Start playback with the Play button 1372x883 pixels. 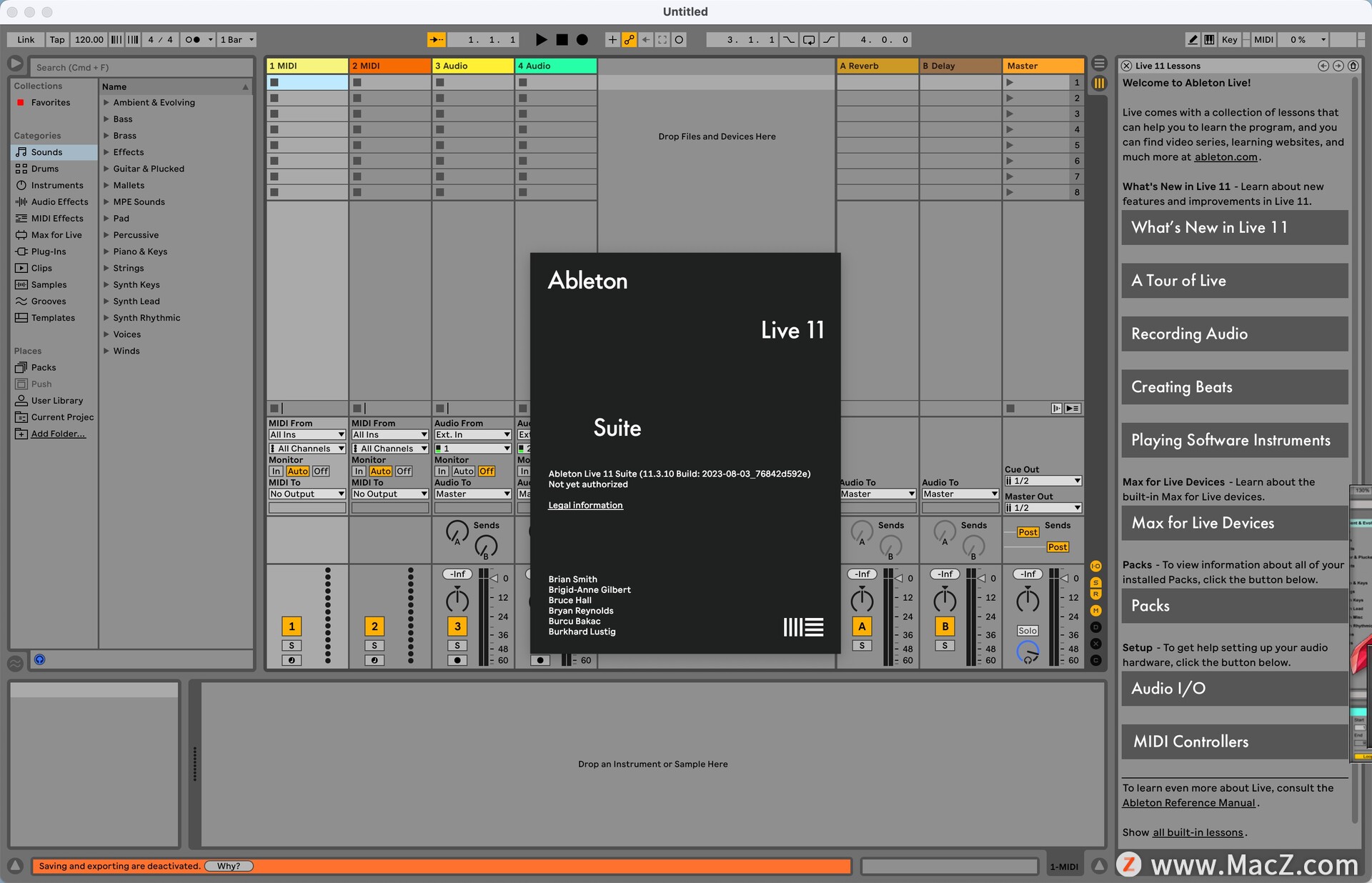click(x=541, y=40)
